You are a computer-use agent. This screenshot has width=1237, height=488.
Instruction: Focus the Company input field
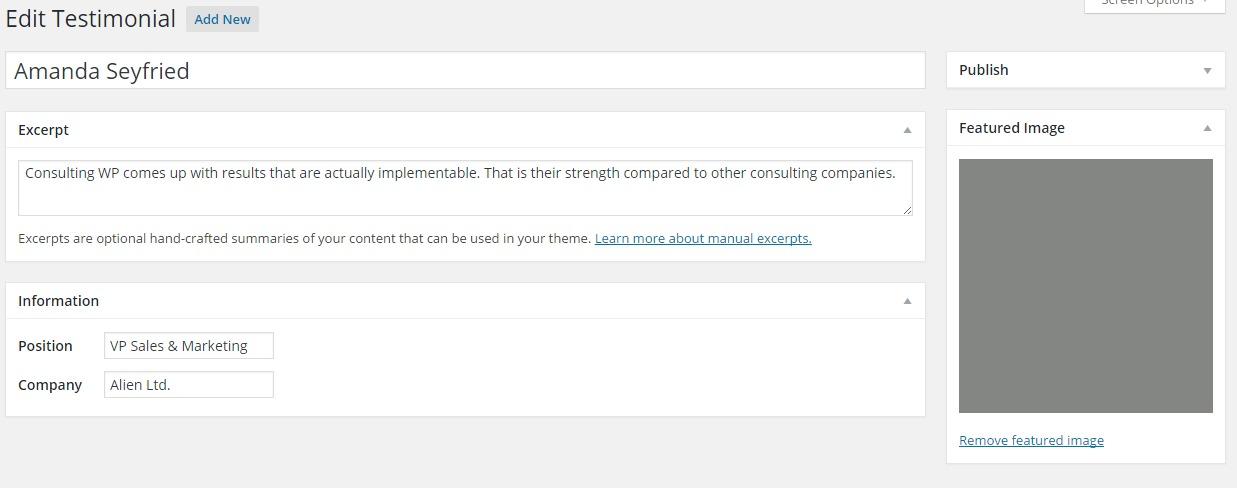pyautogui.click(x=188, y=385)
